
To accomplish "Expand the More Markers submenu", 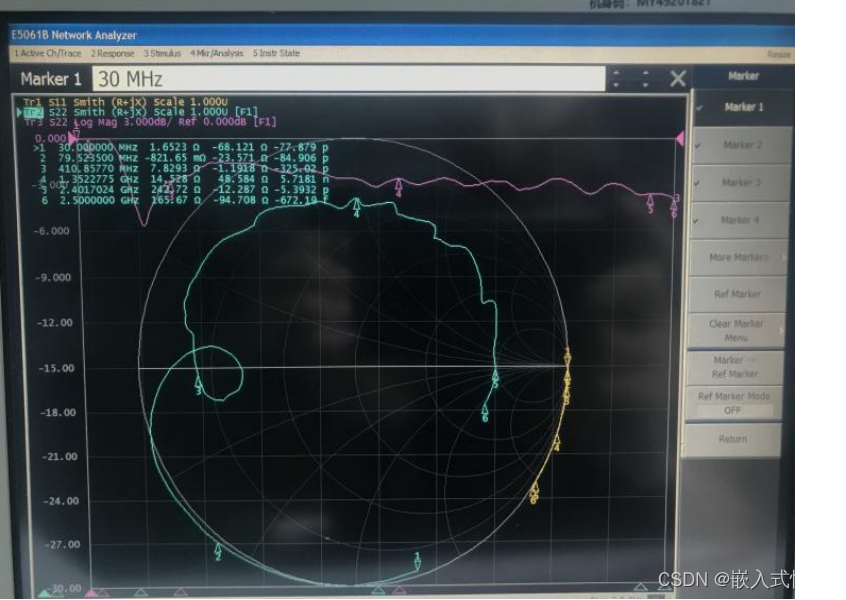I will tap(738, 257).
